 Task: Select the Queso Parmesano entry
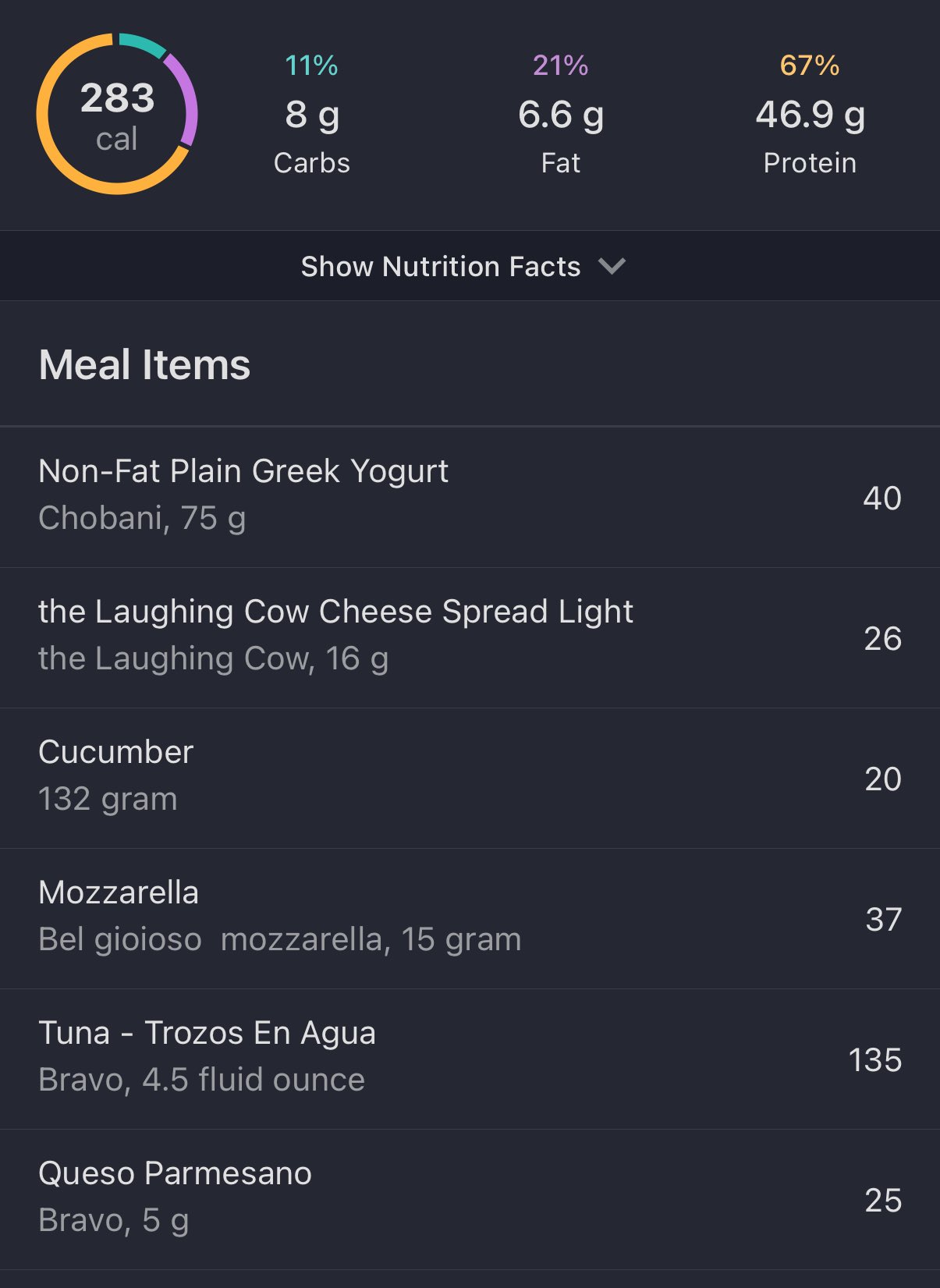175,1173
